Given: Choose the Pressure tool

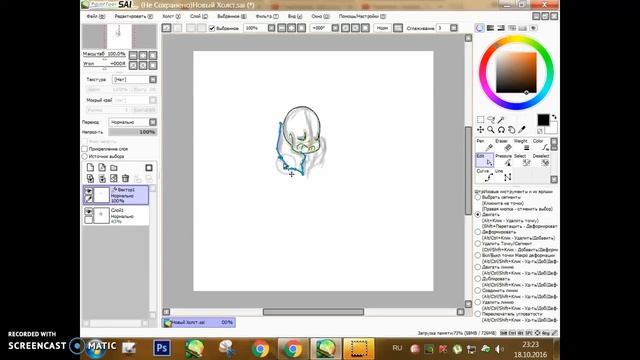Looking at the screenshot, I should pos(503,160).
